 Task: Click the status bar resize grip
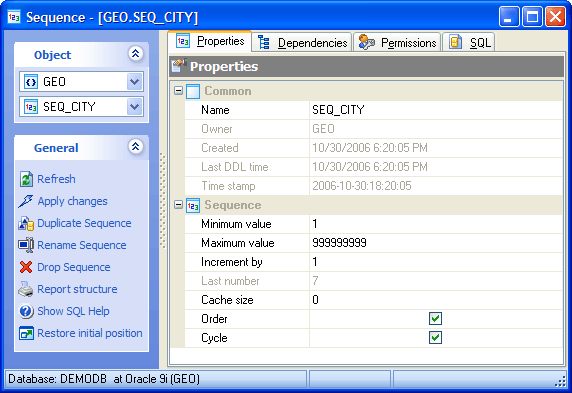point(560,381)
